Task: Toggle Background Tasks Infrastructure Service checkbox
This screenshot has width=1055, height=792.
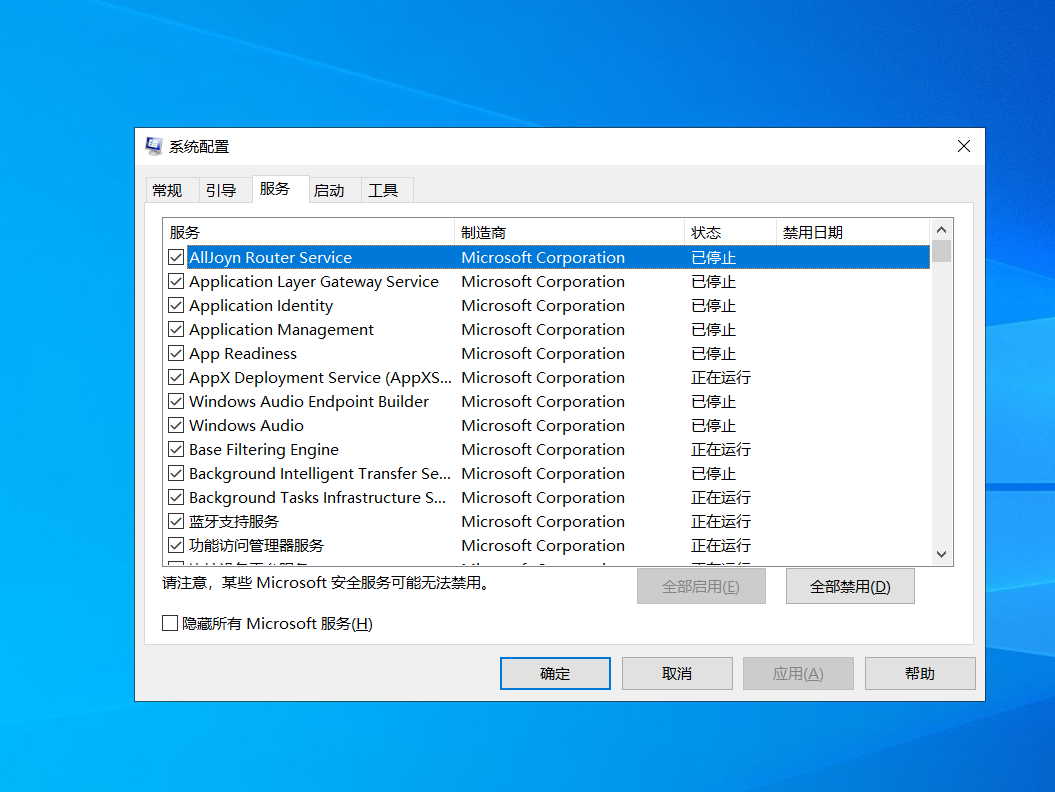Action: click(x=176, y=497)
